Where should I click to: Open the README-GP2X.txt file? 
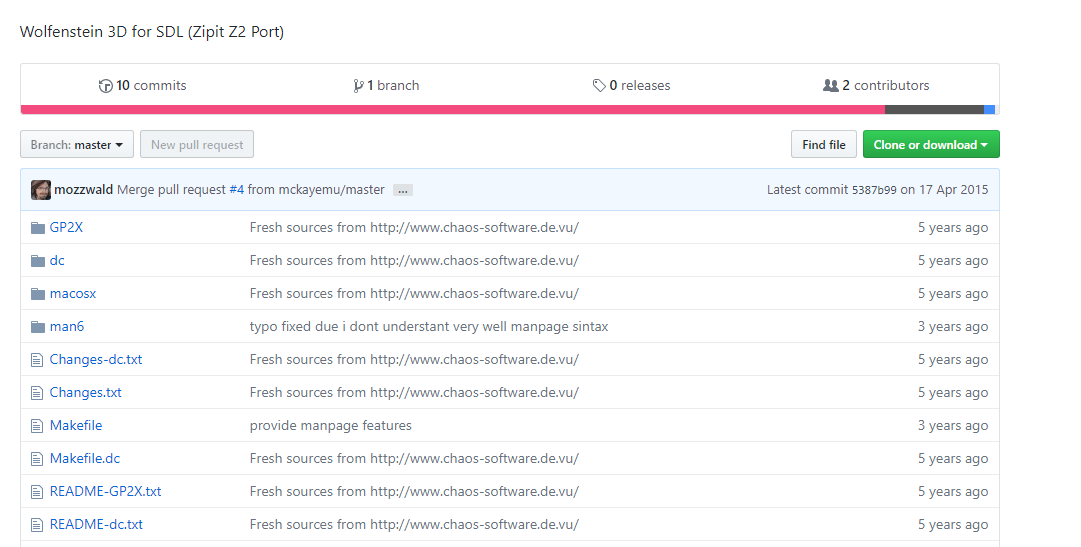point(105,493)
